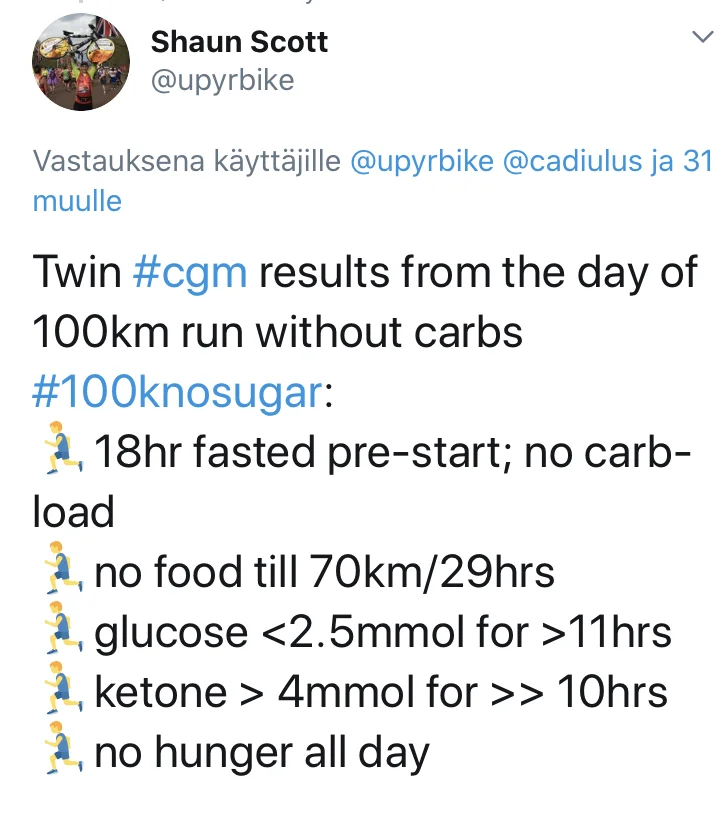Tap runner emoji before "no food till 70km"
This screenshot has width=719, height=830.
[x=58, y=572]
